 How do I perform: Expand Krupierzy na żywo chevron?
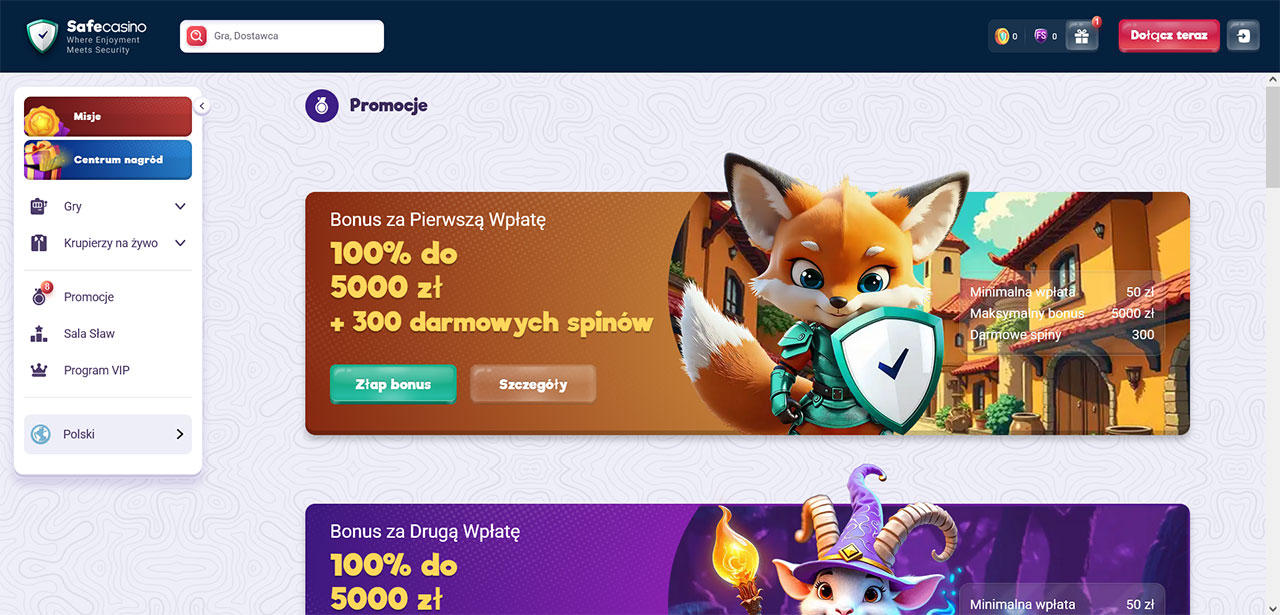180,243
